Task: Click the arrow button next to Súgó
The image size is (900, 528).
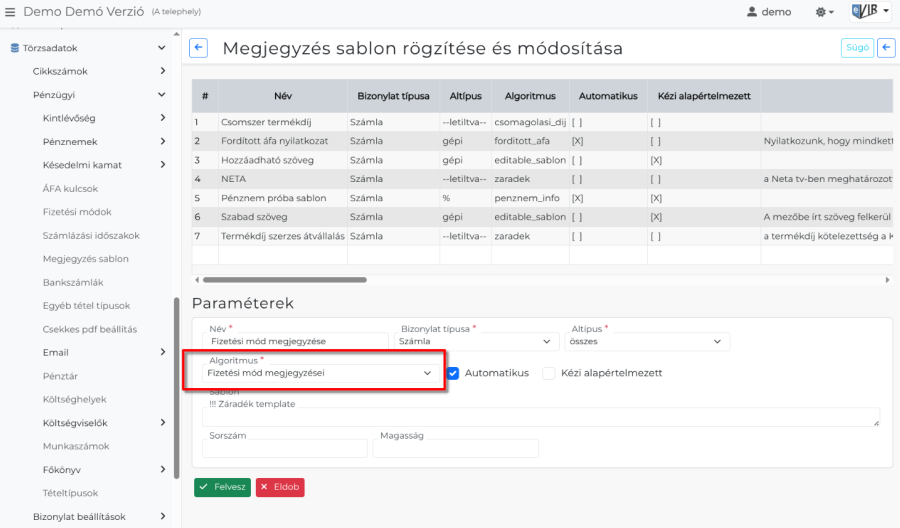Action: 886,48
